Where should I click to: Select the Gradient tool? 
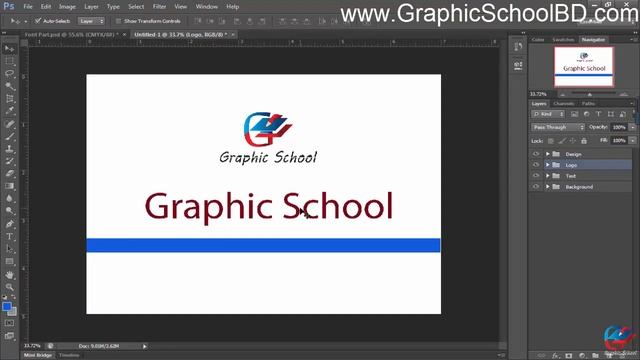pyautogui.click(x=9, y=186)
